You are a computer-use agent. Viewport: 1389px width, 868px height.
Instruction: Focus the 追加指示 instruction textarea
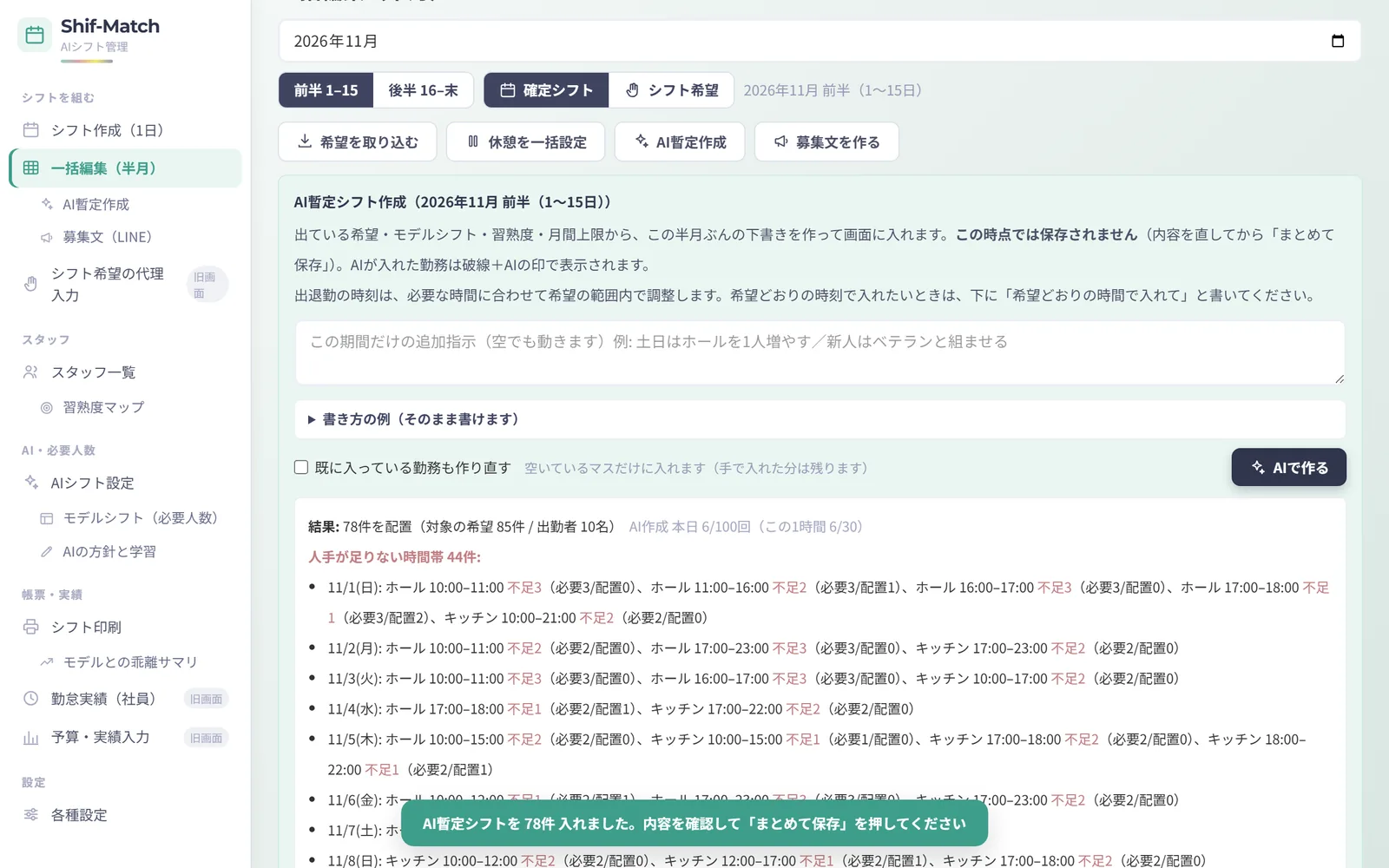pyautogui.click(x=820, y=352)
